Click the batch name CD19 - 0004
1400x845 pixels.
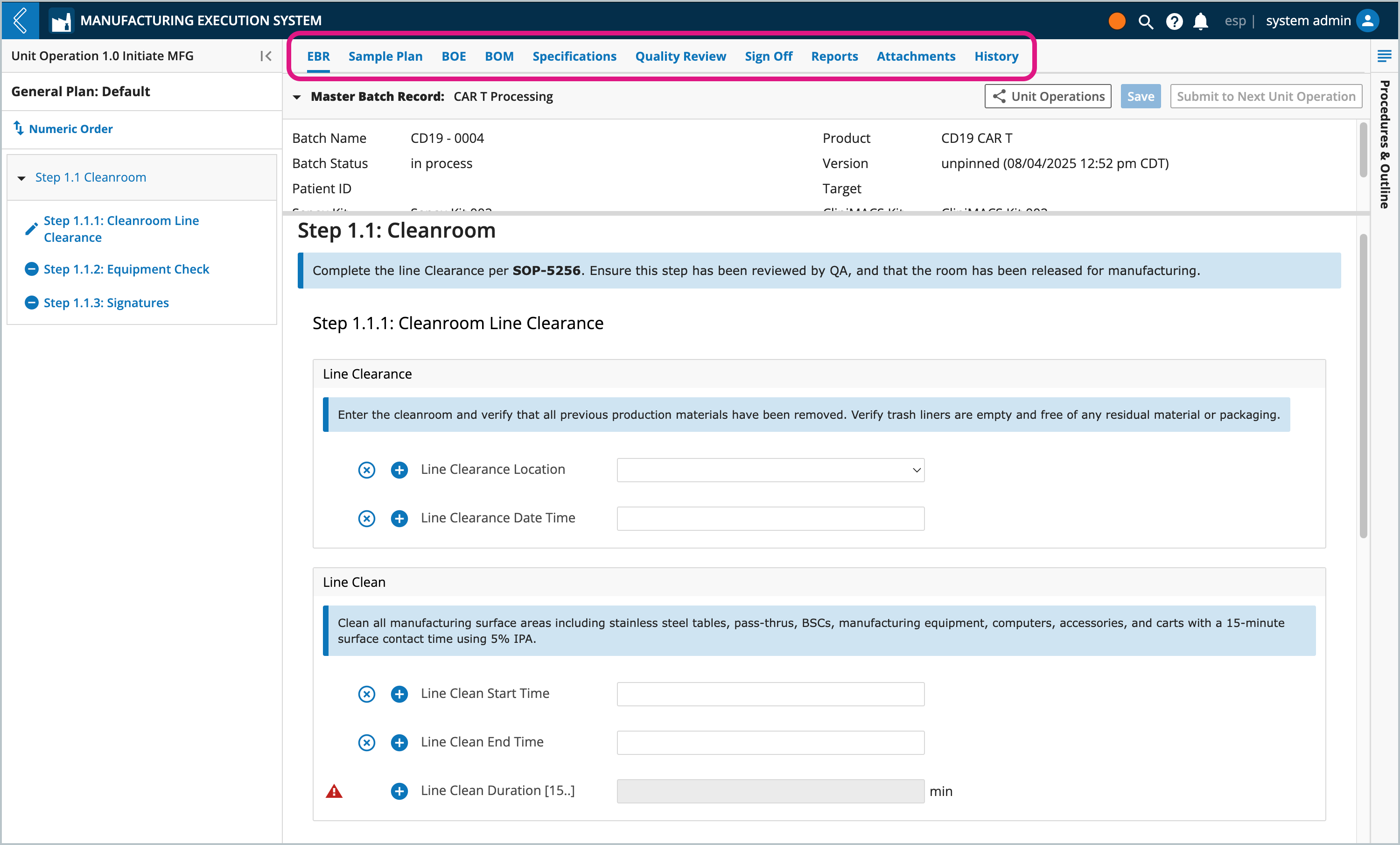coord(447,138)
